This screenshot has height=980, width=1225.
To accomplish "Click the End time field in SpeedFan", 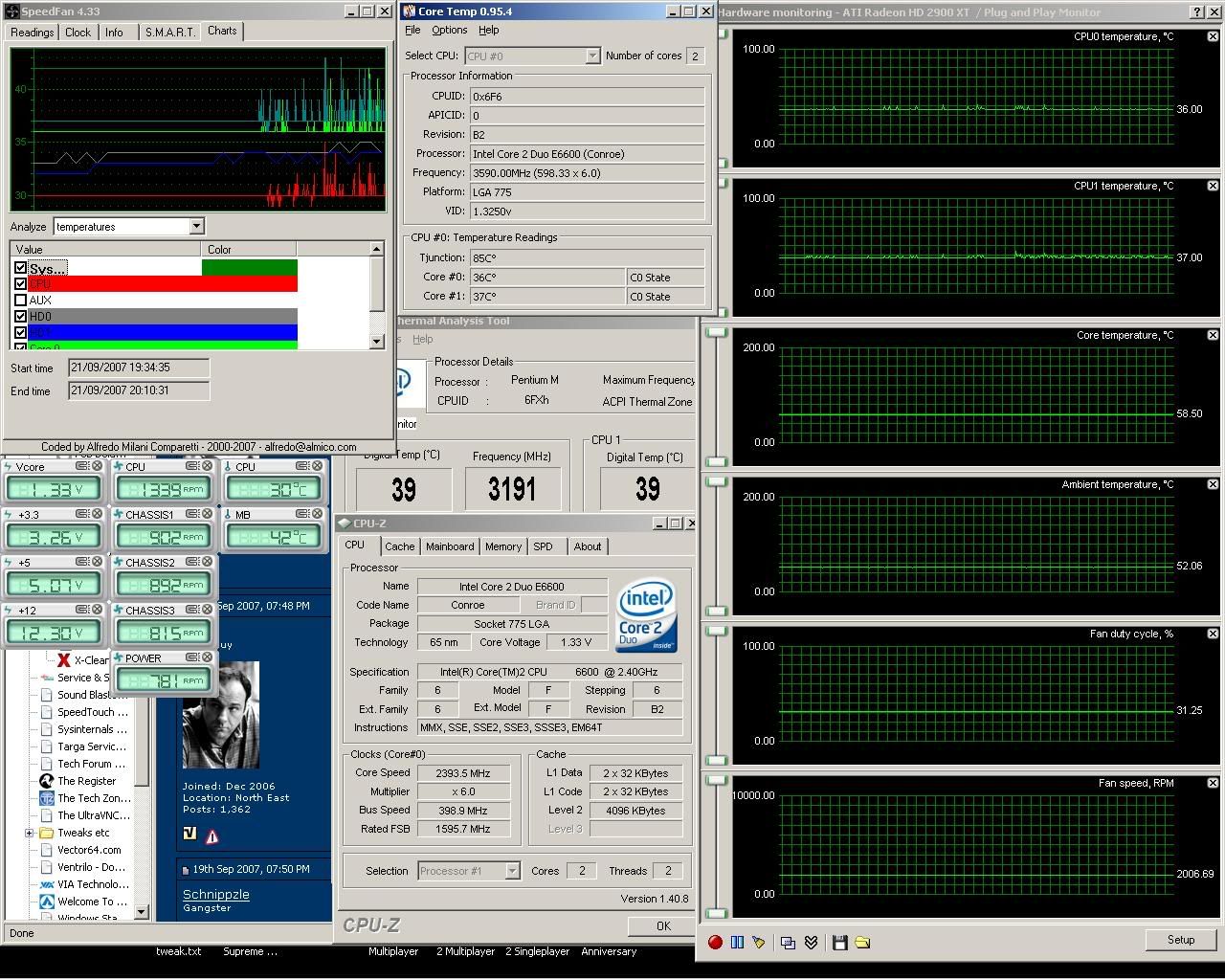I will pyautogui.click(x=139, y=390).
